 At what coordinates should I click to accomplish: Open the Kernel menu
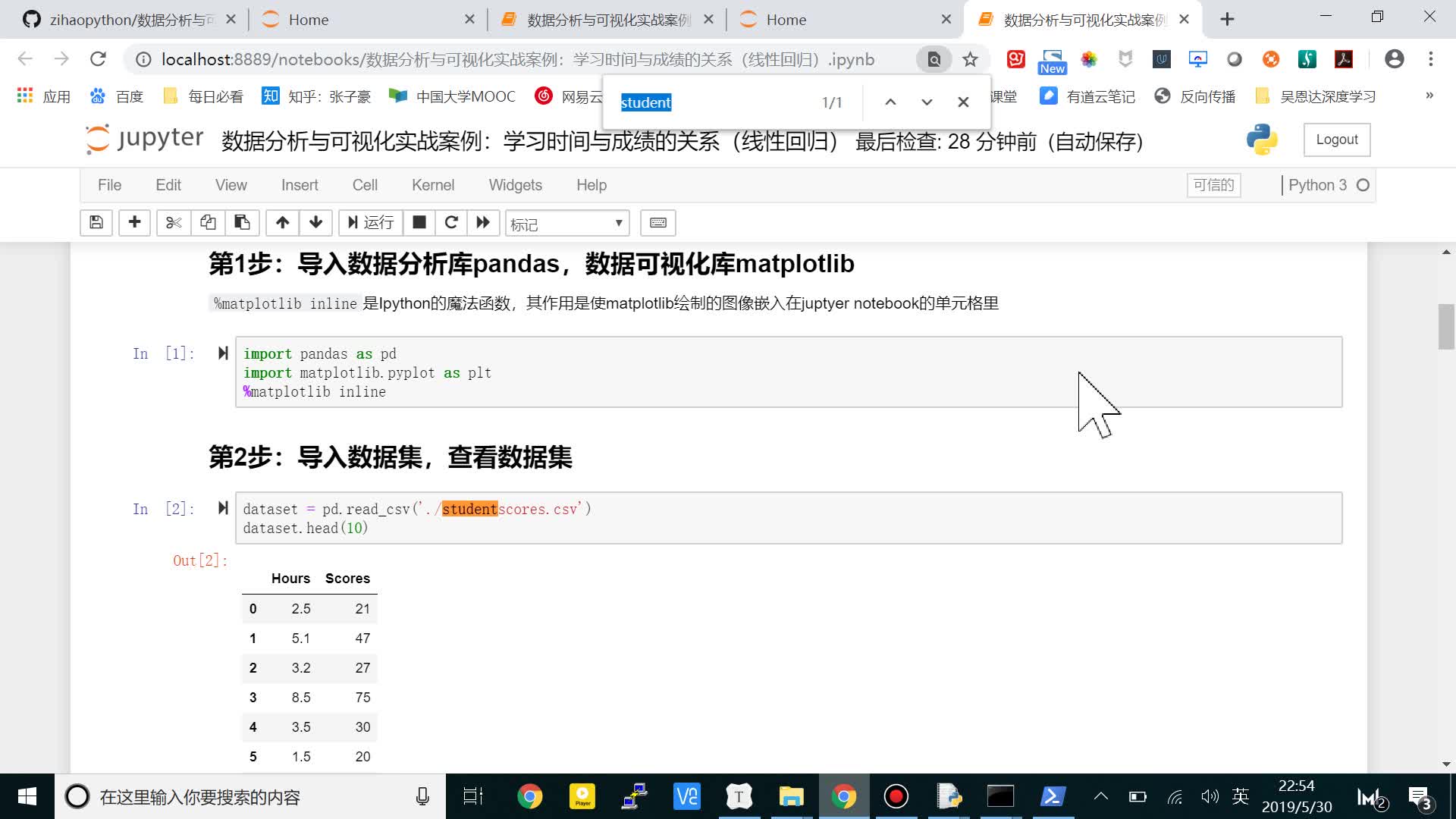[x=432, y=184]
